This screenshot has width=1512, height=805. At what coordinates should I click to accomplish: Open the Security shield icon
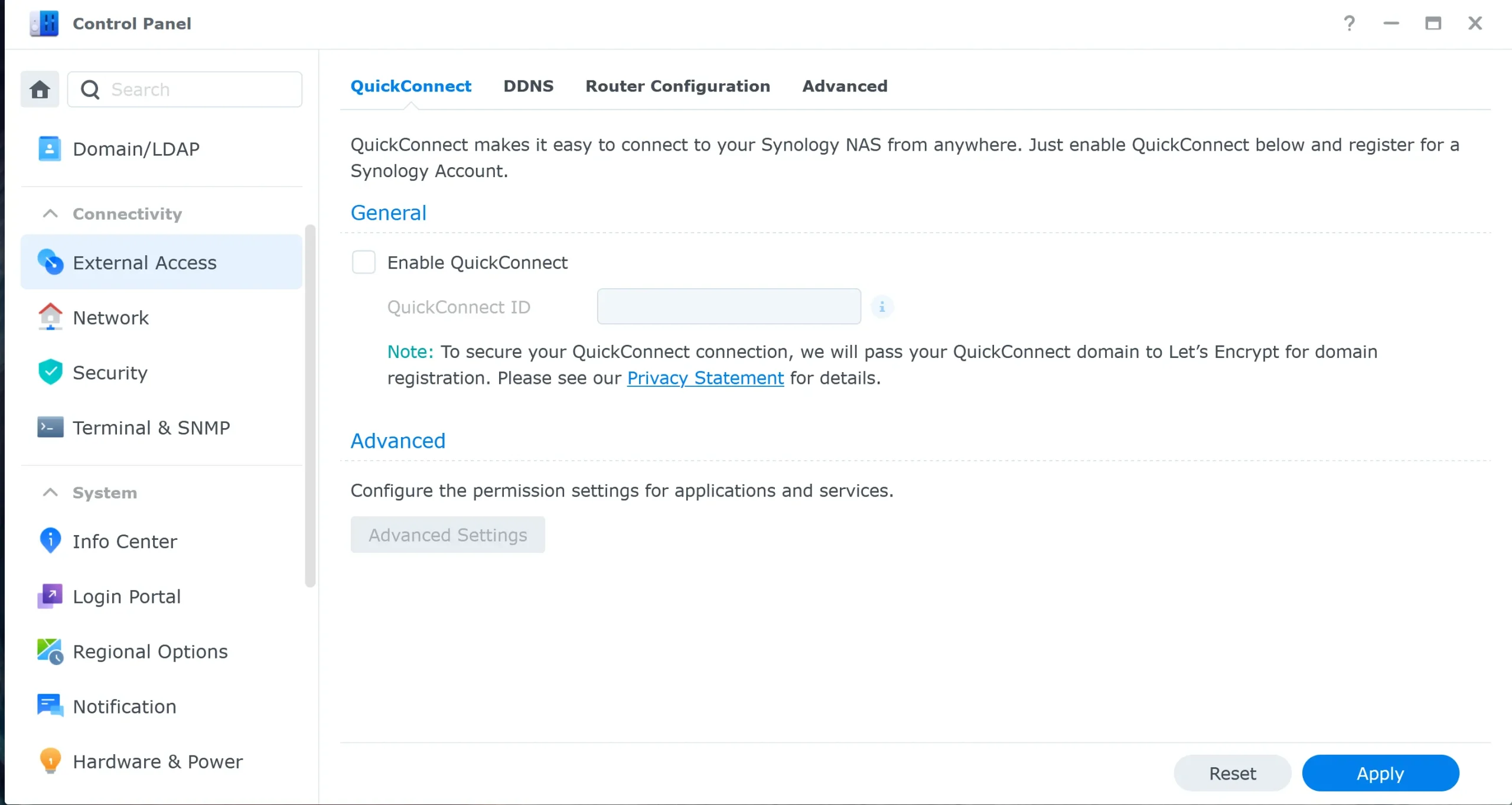click(x=50, y=372)
